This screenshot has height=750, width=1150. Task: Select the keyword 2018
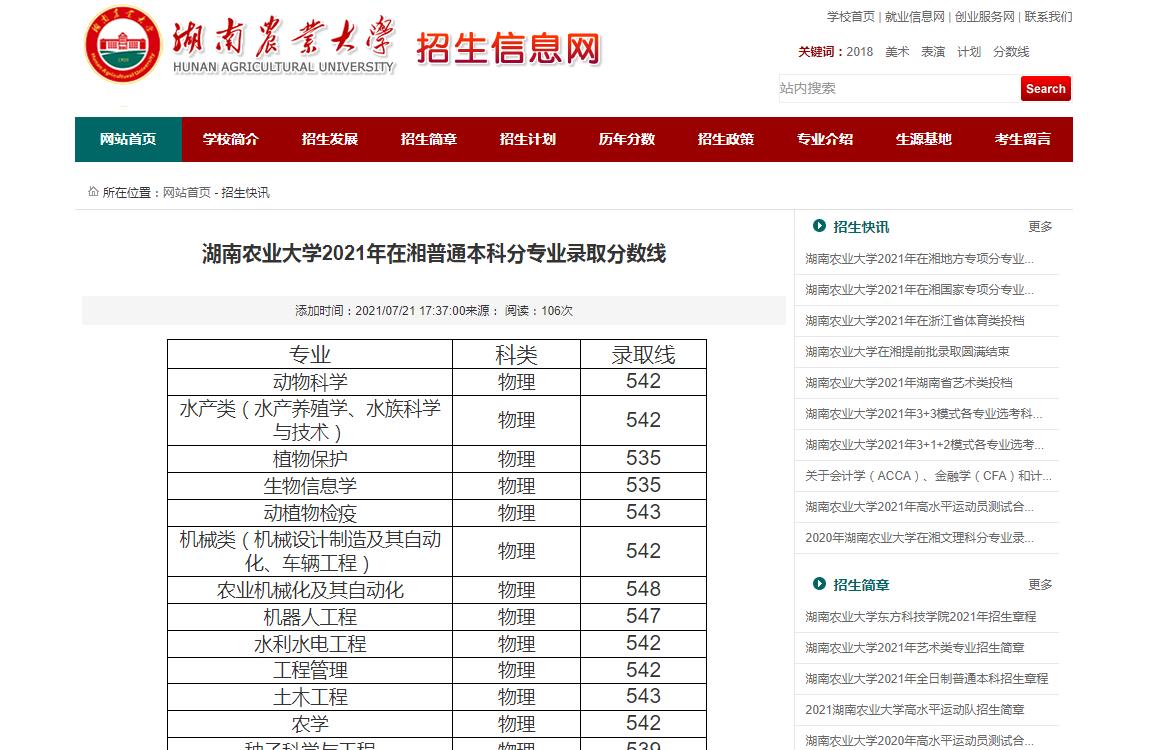tap(860, 52)
